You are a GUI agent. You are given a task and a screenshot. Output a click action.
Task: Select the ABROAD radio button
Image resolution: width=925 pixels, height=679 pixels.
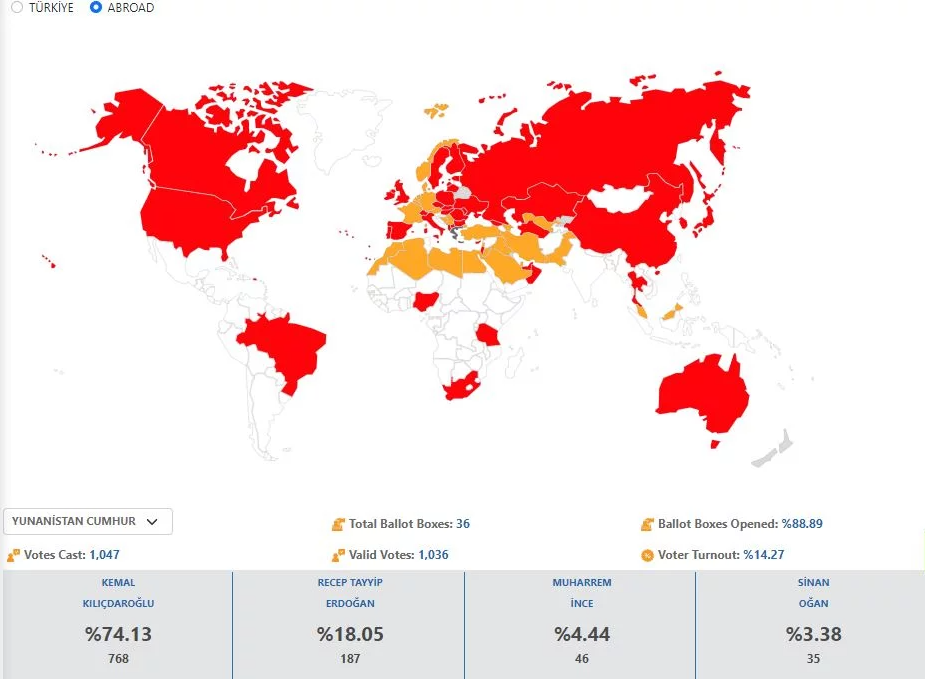coord(96,7)
